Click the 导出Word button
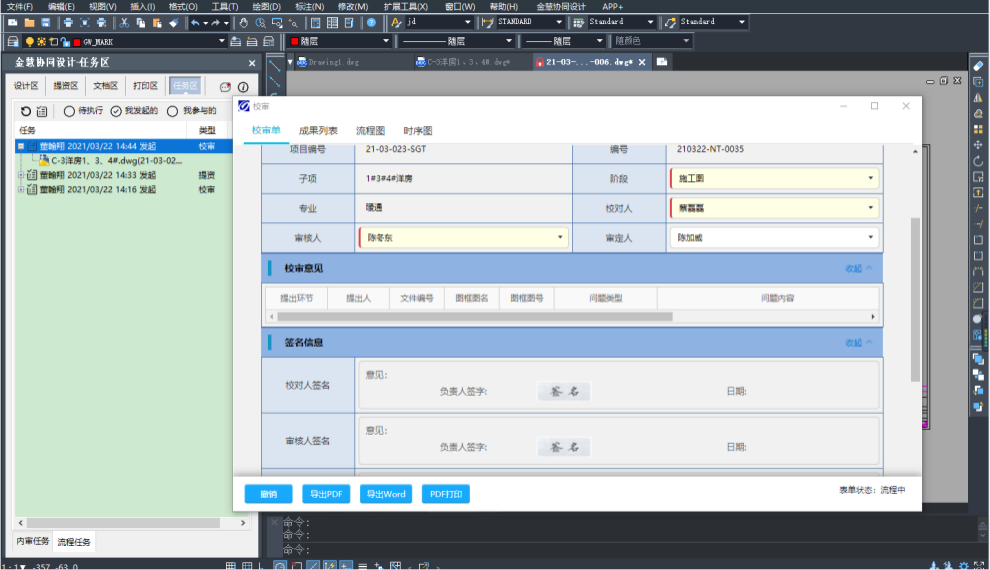Screen dimensions: 990x570 pyautogui.click(x=386, y=494)
